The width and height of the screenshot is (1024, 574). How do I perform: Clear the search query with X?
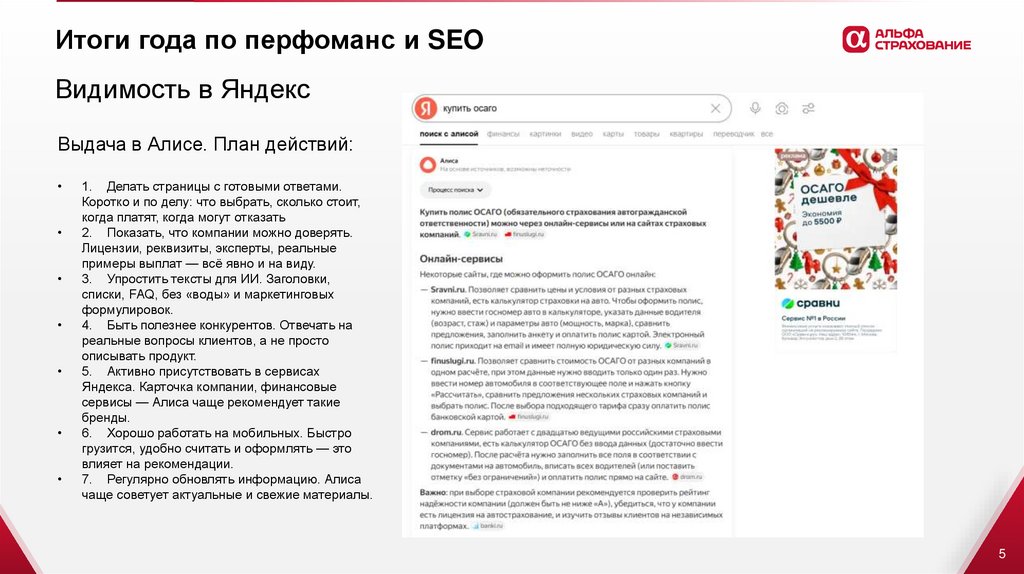tap(715, 108)
